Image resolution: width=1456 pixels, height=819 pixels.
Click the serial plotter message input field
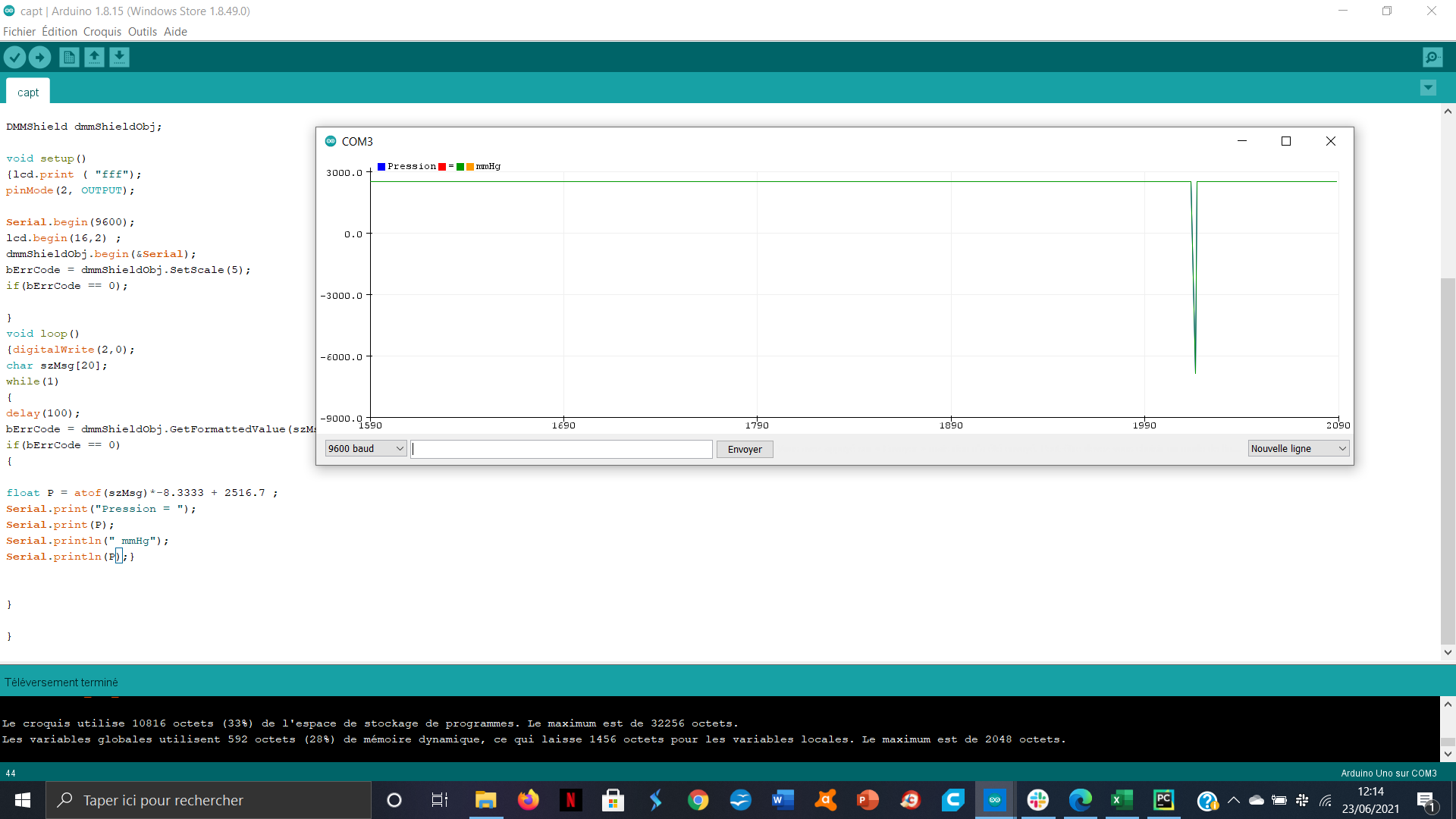pyautogui.click(x=561, y=449)
